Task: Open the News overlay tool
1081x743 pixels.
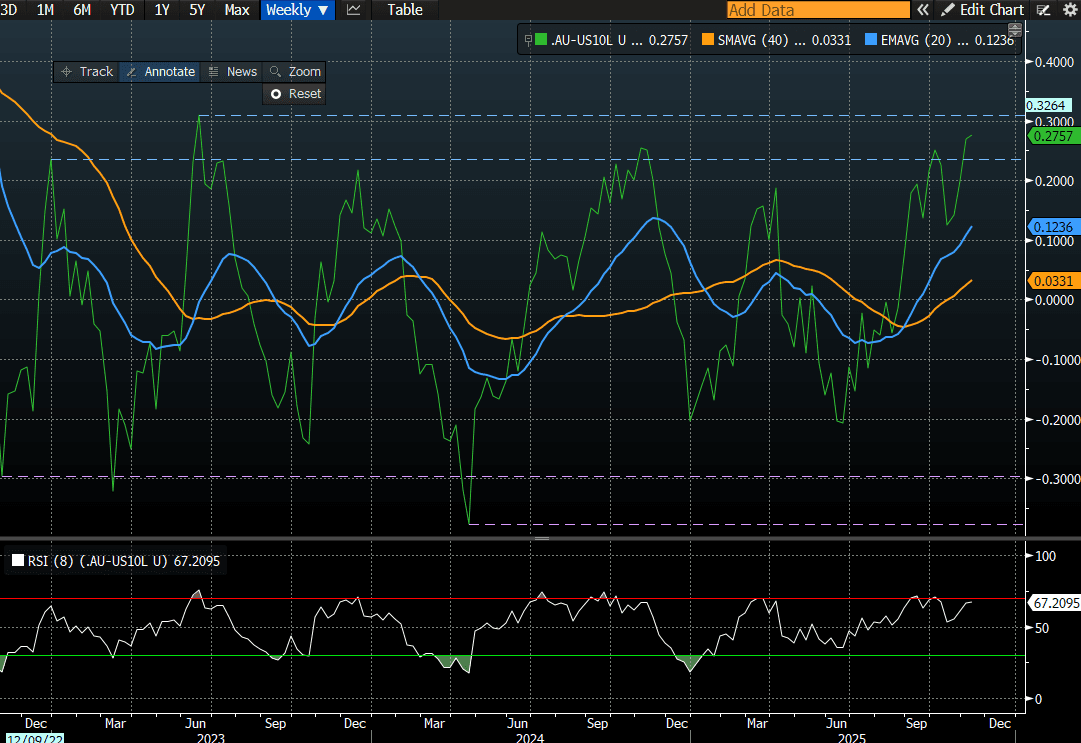Action: (x=232, y=72)
